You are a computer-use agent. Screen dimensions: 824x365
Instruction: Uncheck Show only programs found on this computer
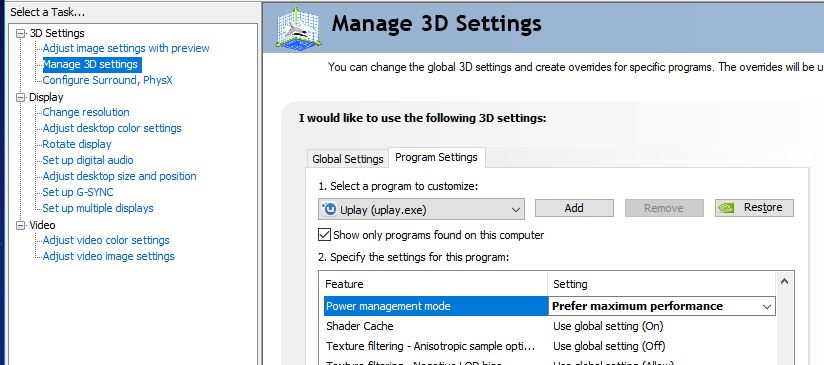coord(324,235)
